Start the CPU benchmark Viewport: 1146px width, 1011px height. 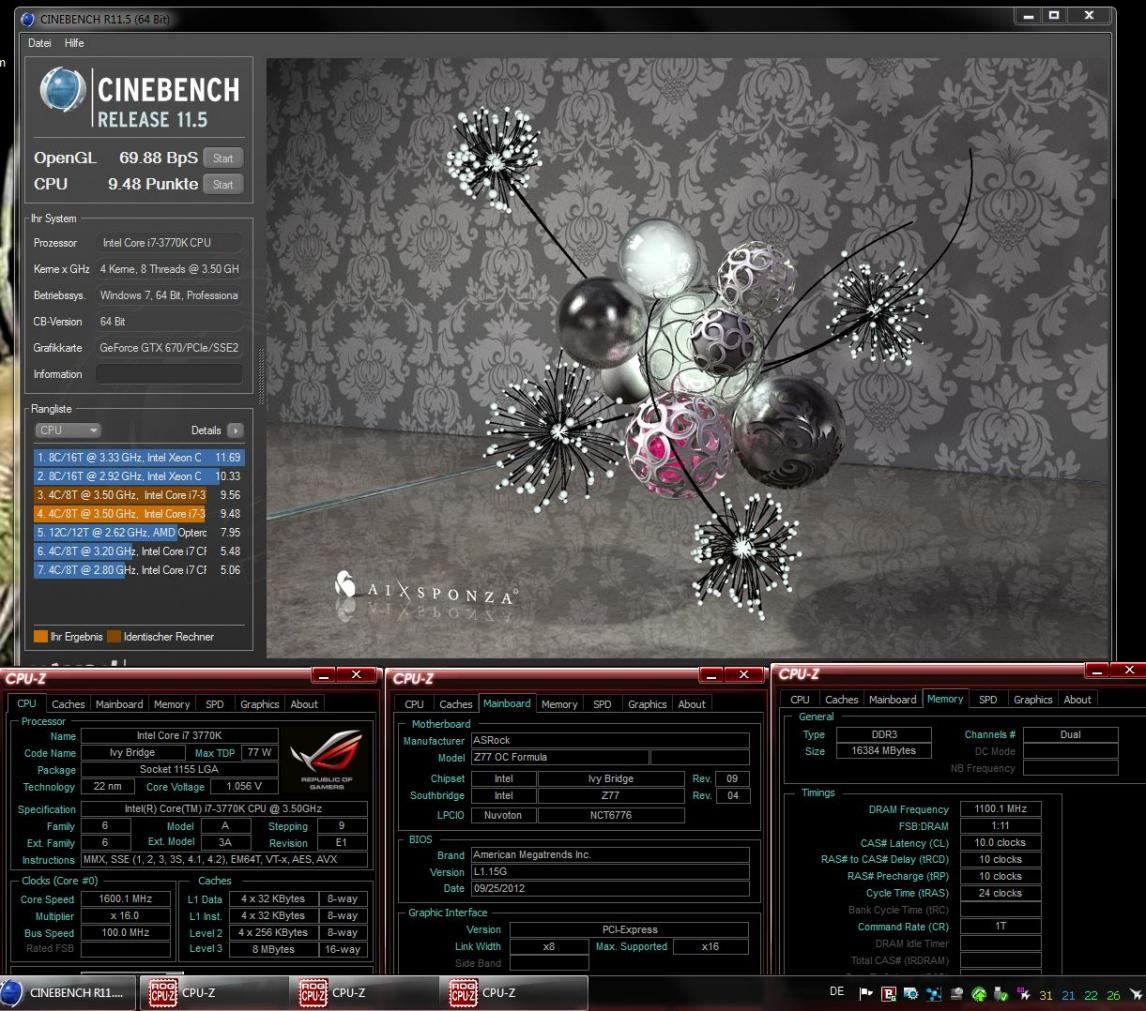pyautogui.click(x=223, y=184)
